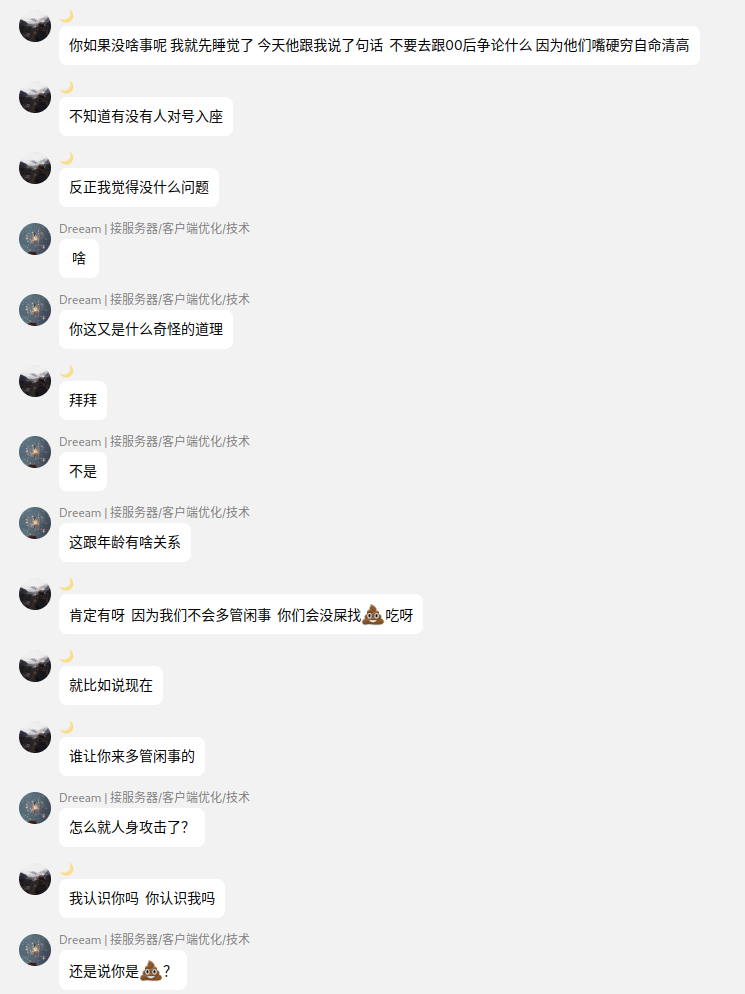
Task: Open Dreeam's avatar beside 不是 message
Action: pyautogui.click(x=35, y=452)
